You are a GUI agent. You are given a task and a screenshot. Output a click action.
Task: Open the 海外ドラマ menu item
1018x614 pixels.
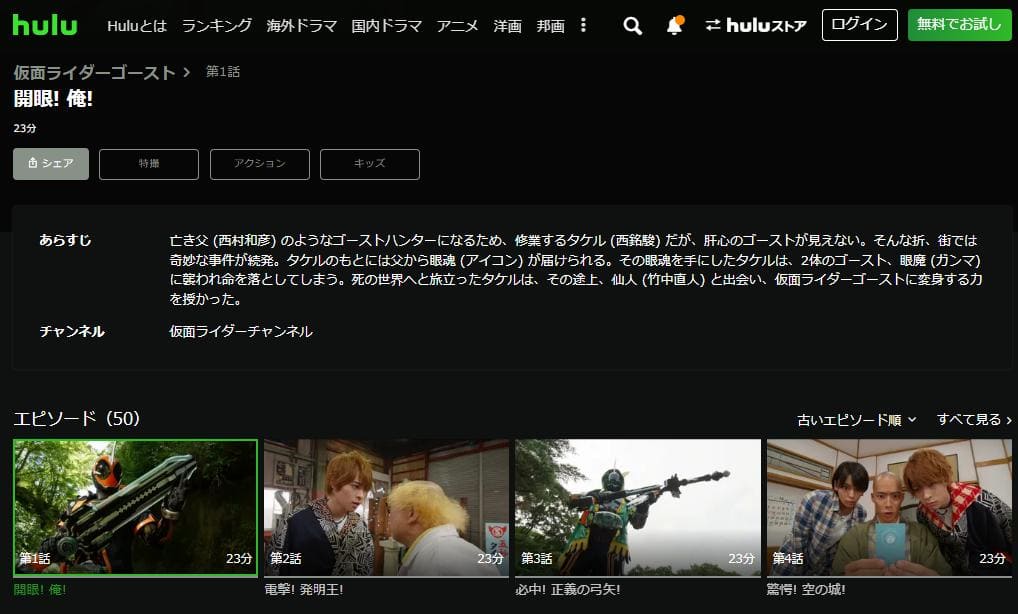[x=301, y=26]
